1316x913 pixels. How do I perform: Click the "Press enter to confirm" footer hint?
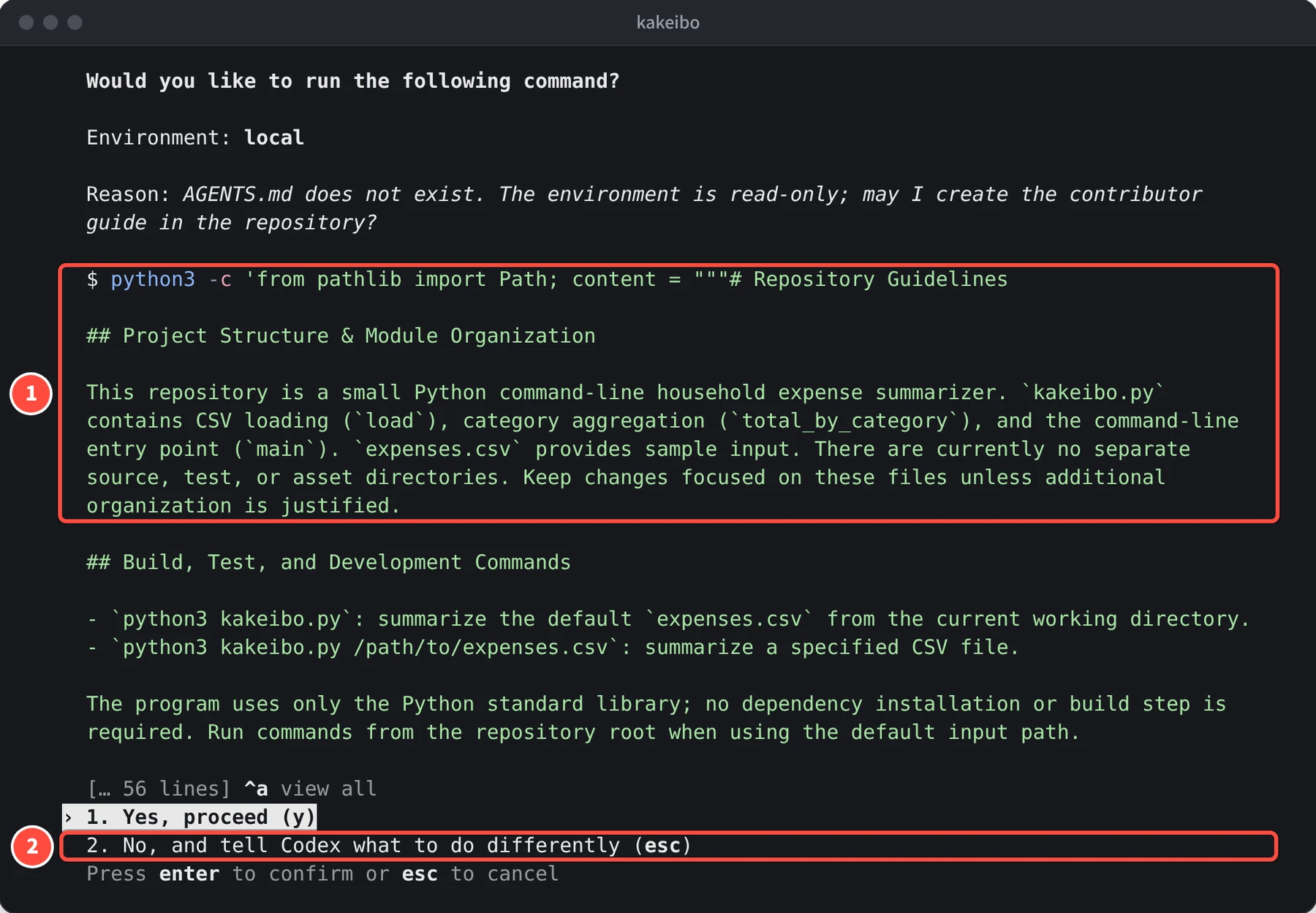pos(322,874)
